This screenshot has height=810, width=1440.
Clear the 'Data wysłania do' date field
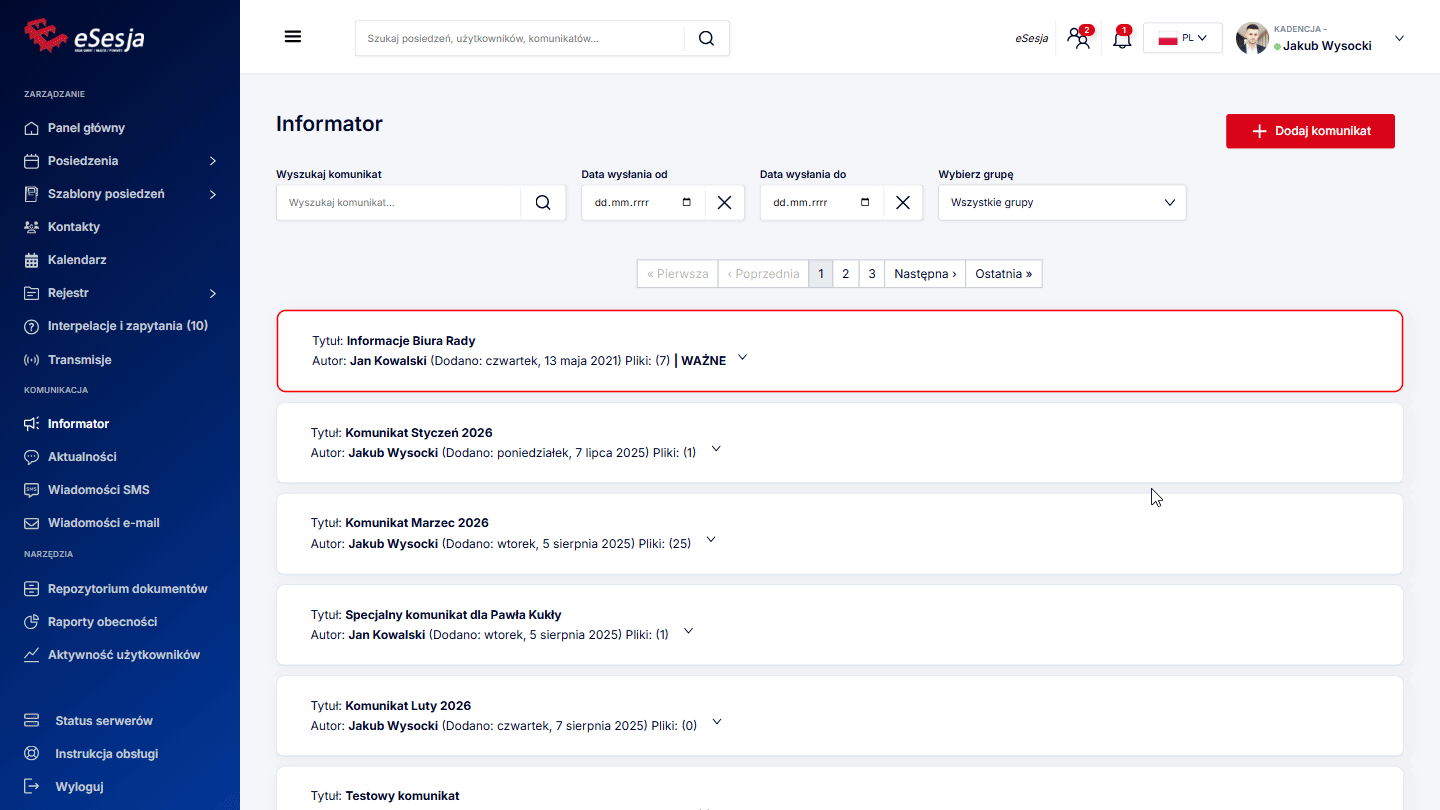[902, 202]
